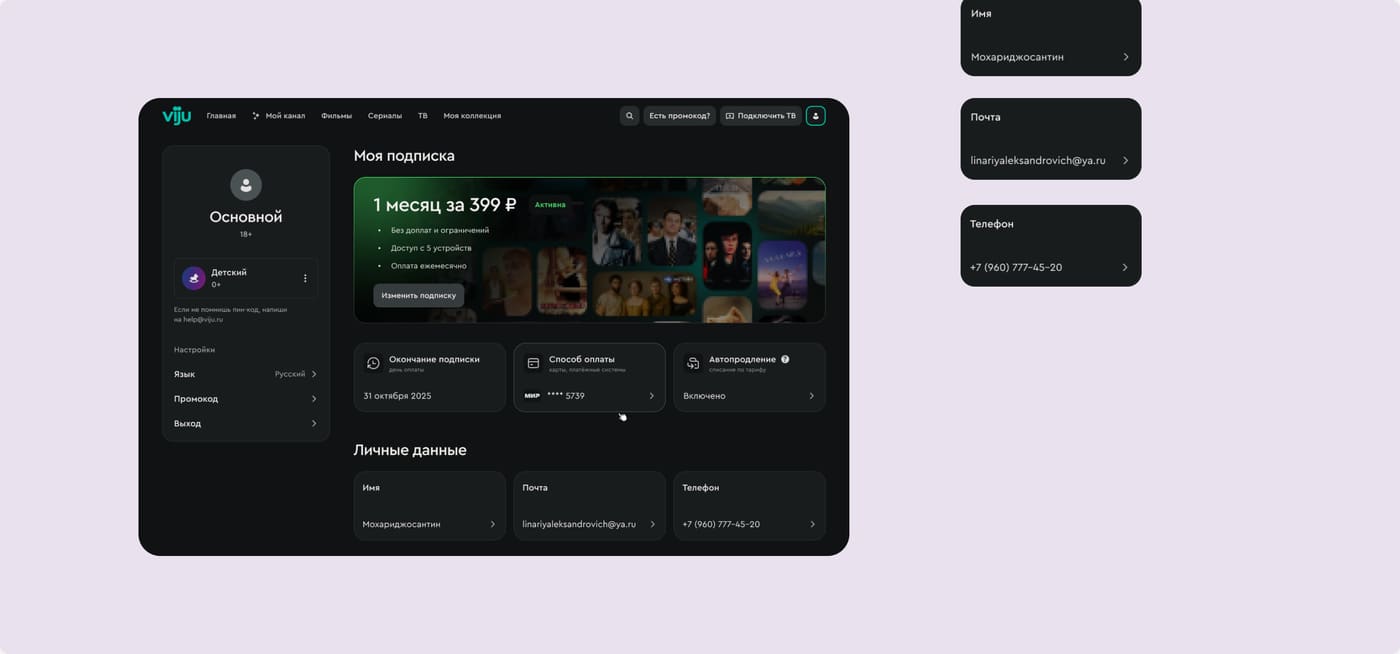Click the clock icon on Окончание подписки

click(x=373, y=363)
